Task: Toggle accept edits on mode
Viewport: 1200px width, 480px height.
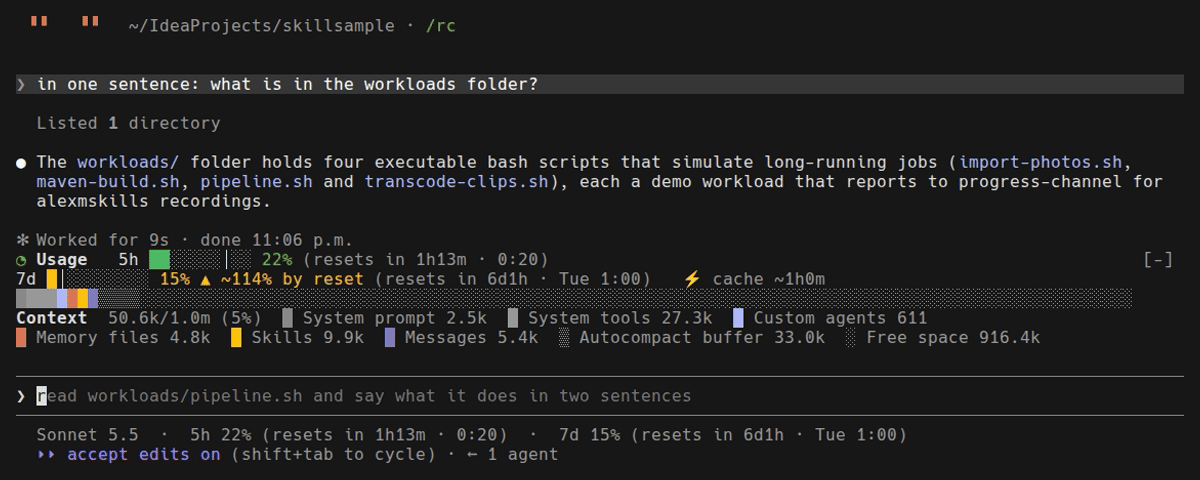Action: 144,455
